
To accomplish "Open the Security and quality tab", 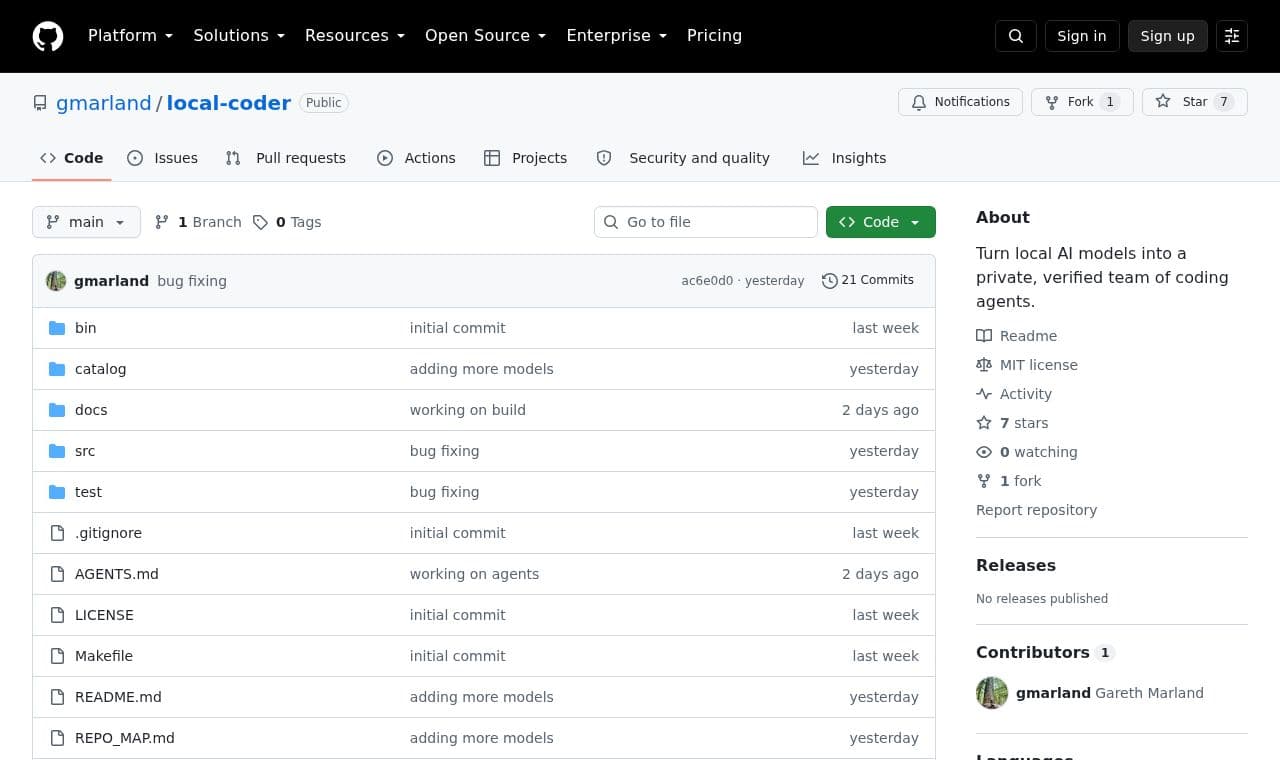I will tap(683, 158).
